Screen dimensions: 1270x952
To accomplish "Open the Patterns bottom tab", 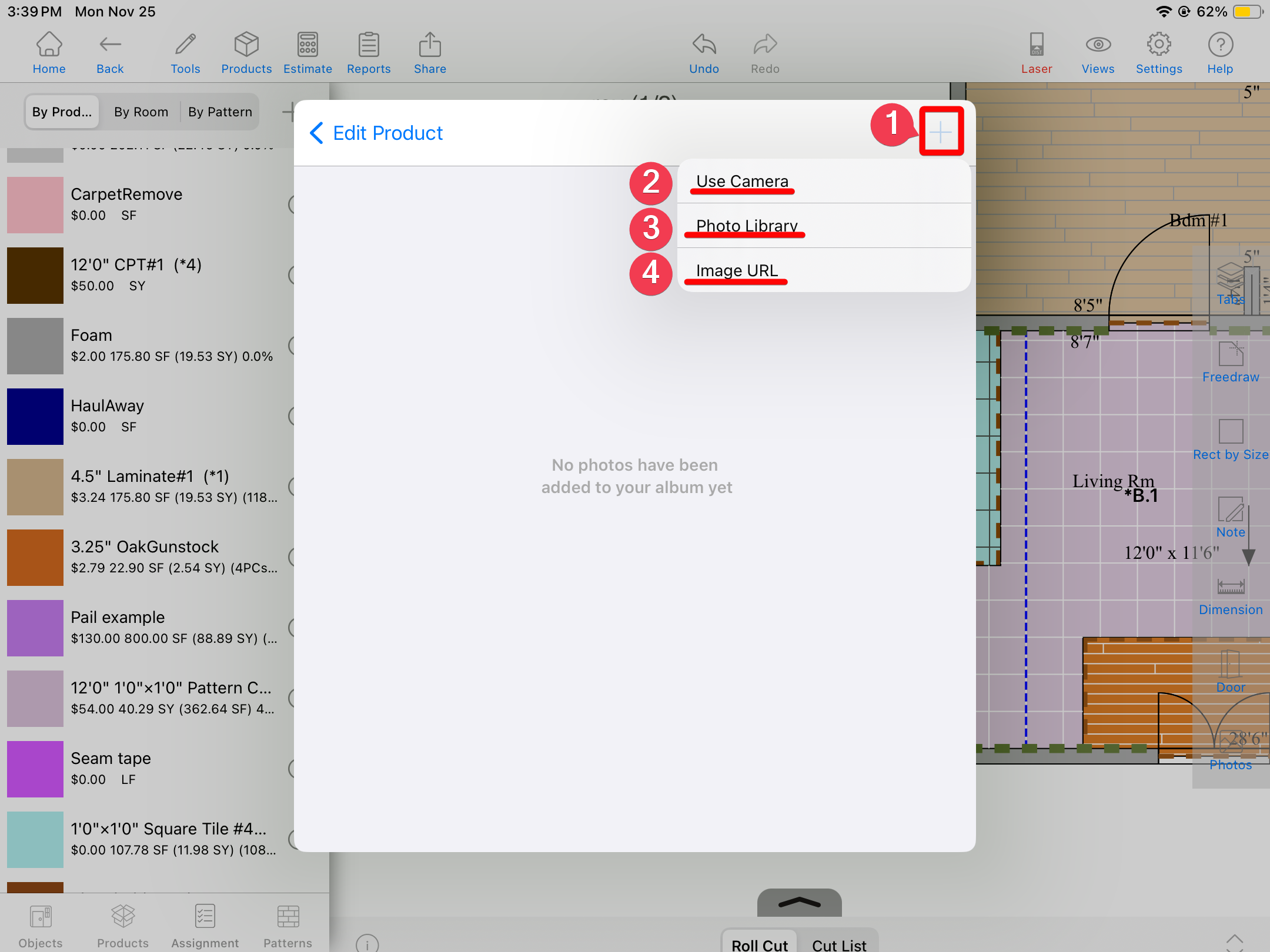I will (x=288, y=925).
